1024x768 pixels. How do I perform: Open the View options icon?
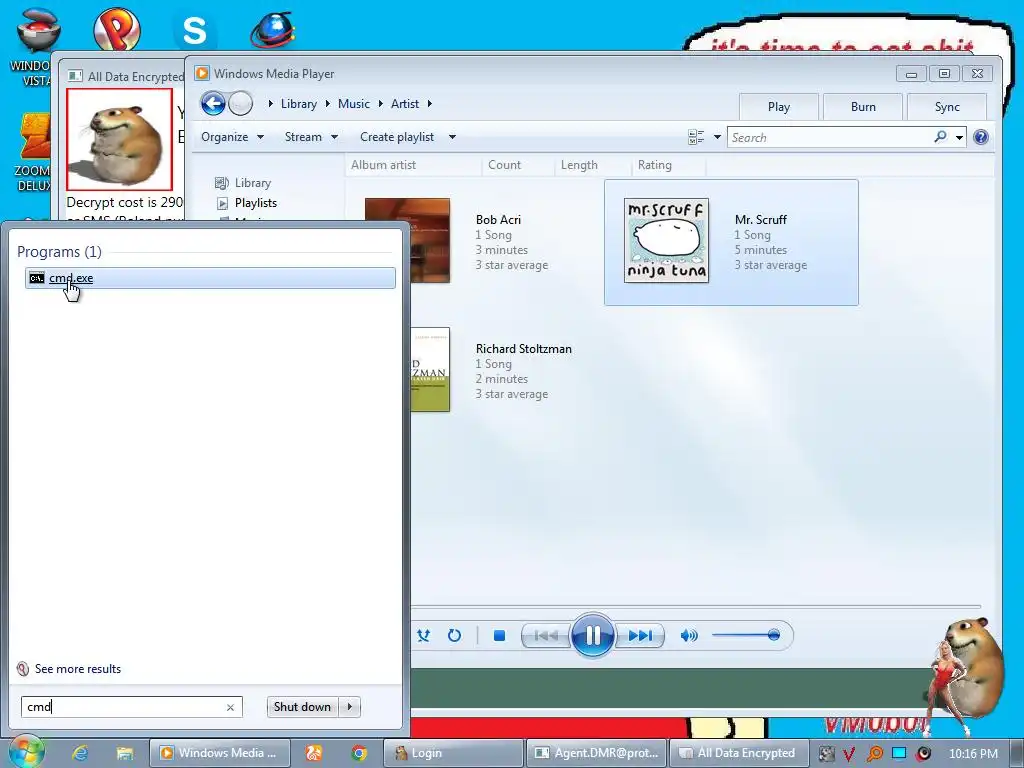tap(696, 137)
